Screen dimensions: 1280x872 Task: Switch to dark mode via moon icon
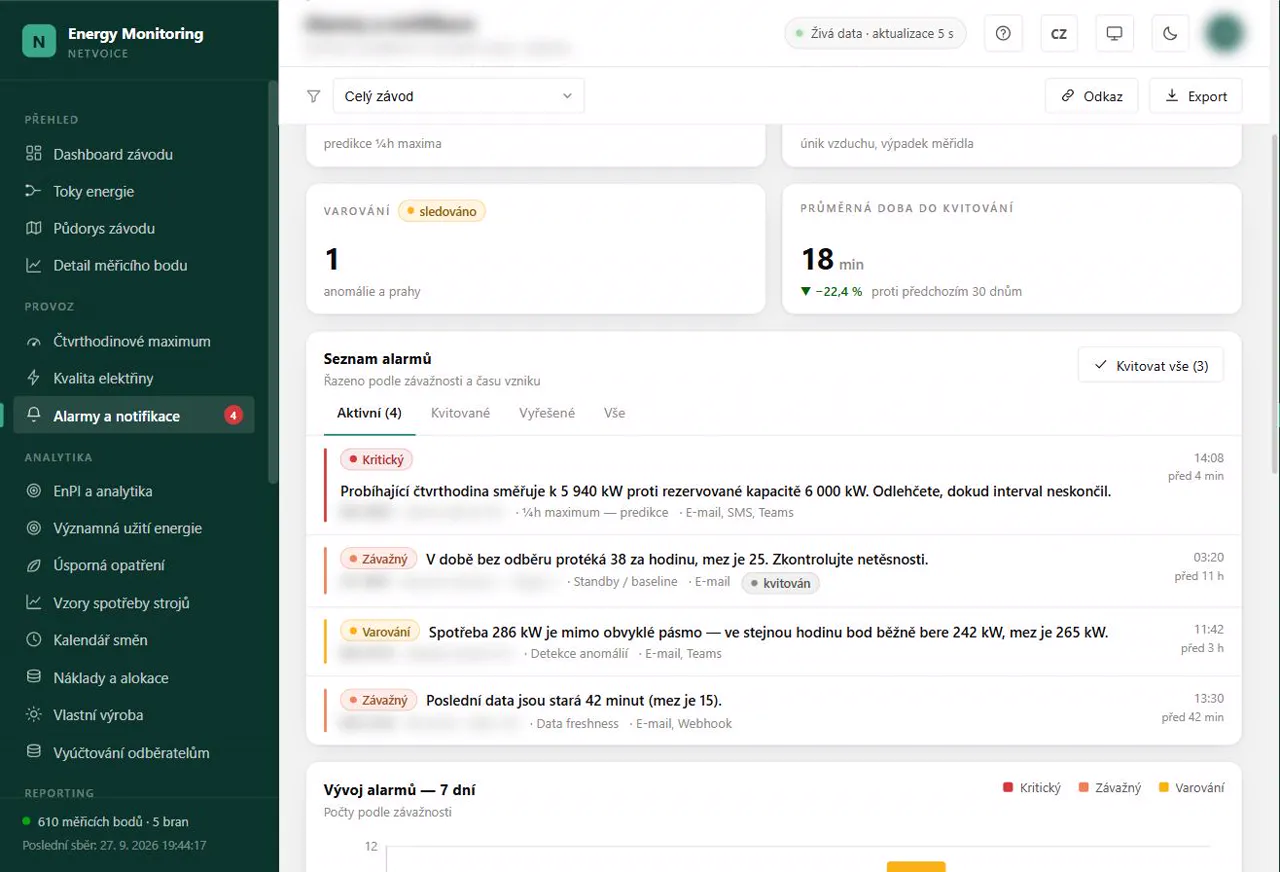pyautogui.click(x=1170, y=33)
